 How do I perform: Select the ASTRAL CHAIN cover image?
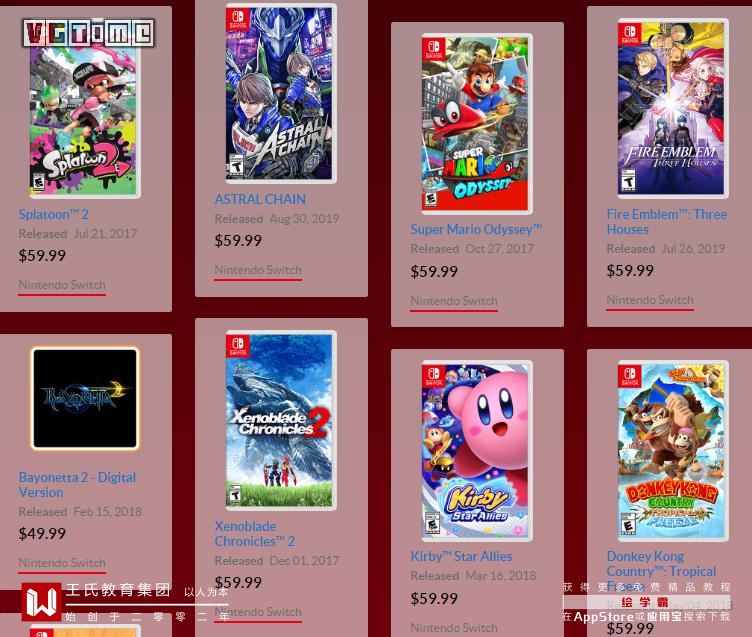(x=281, y=94)
